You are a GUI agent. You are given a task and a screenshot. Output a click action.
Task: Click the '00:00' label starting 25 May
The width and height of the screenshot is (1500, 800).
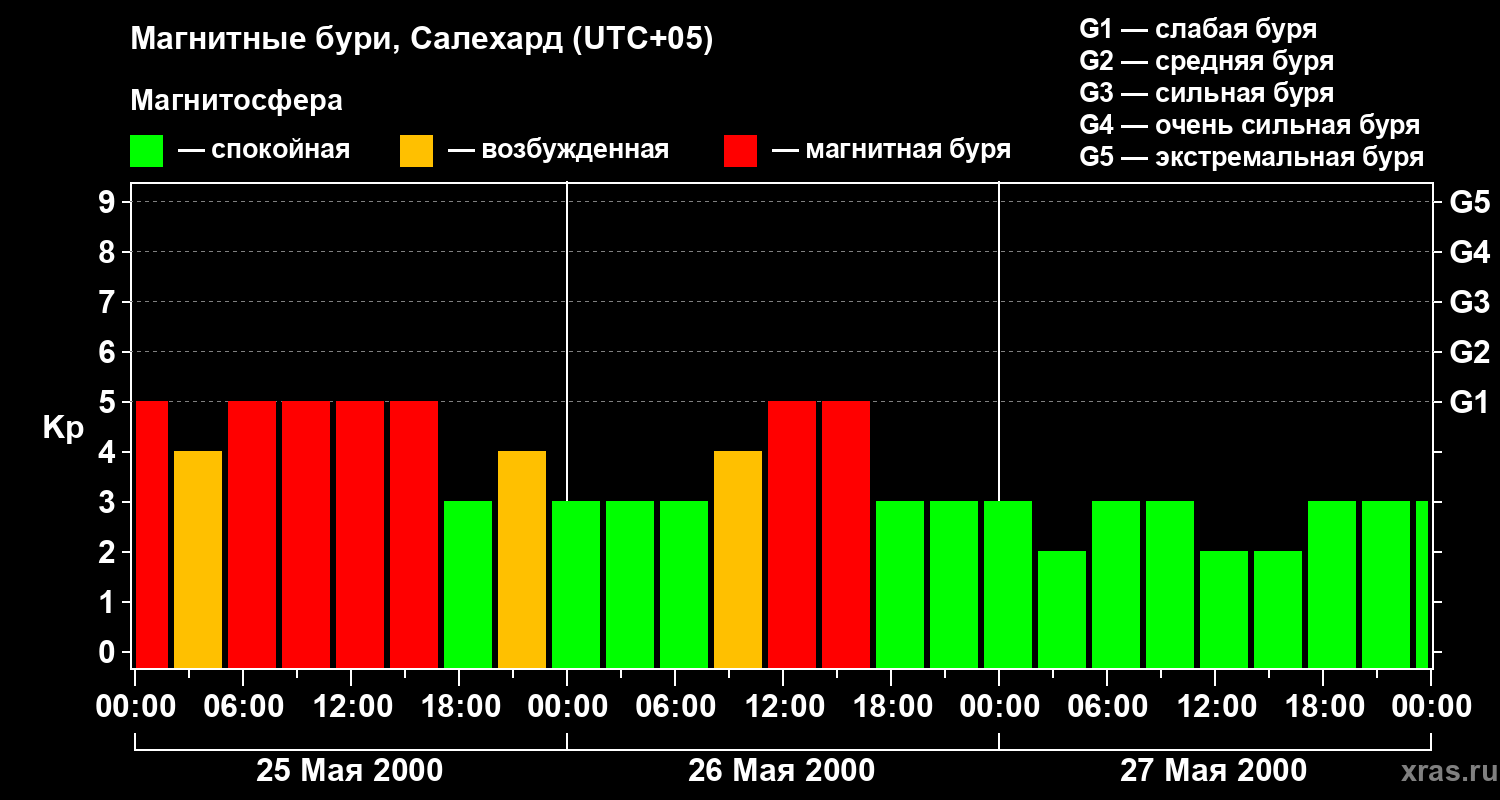(x=135, y=707)
